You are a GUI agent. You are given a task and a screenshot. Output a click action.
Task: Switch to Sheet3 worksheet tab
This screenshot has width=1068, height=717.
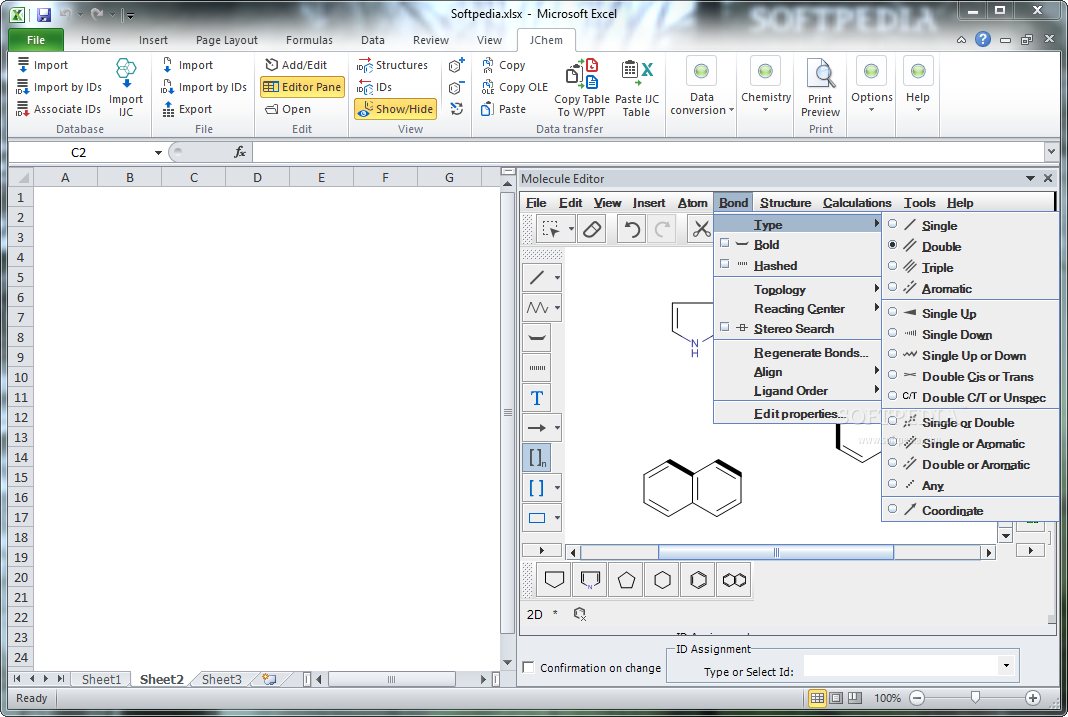tap(221, 680)
